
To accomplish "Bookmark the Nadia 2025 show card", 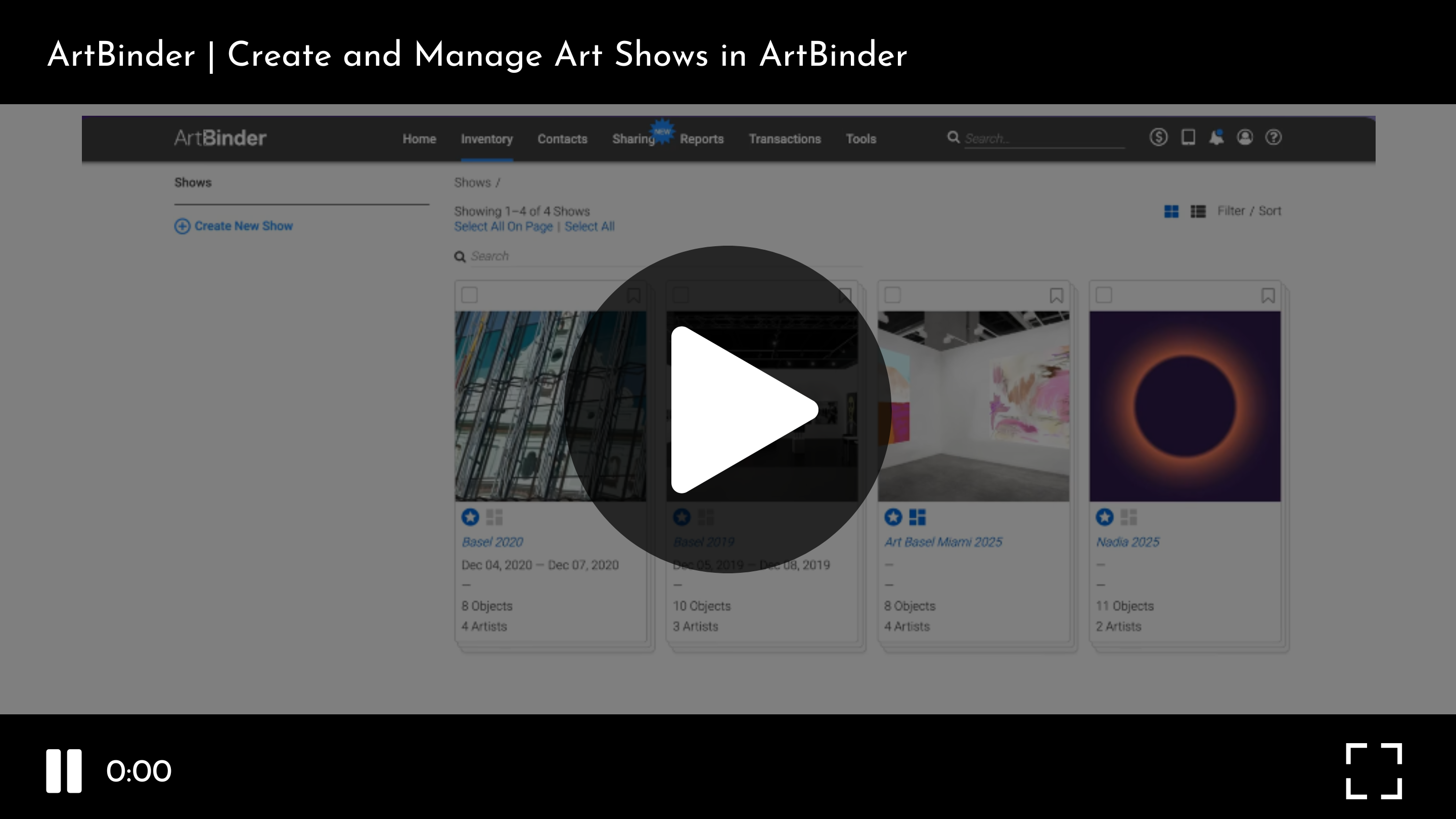I will coord(1268,295).
